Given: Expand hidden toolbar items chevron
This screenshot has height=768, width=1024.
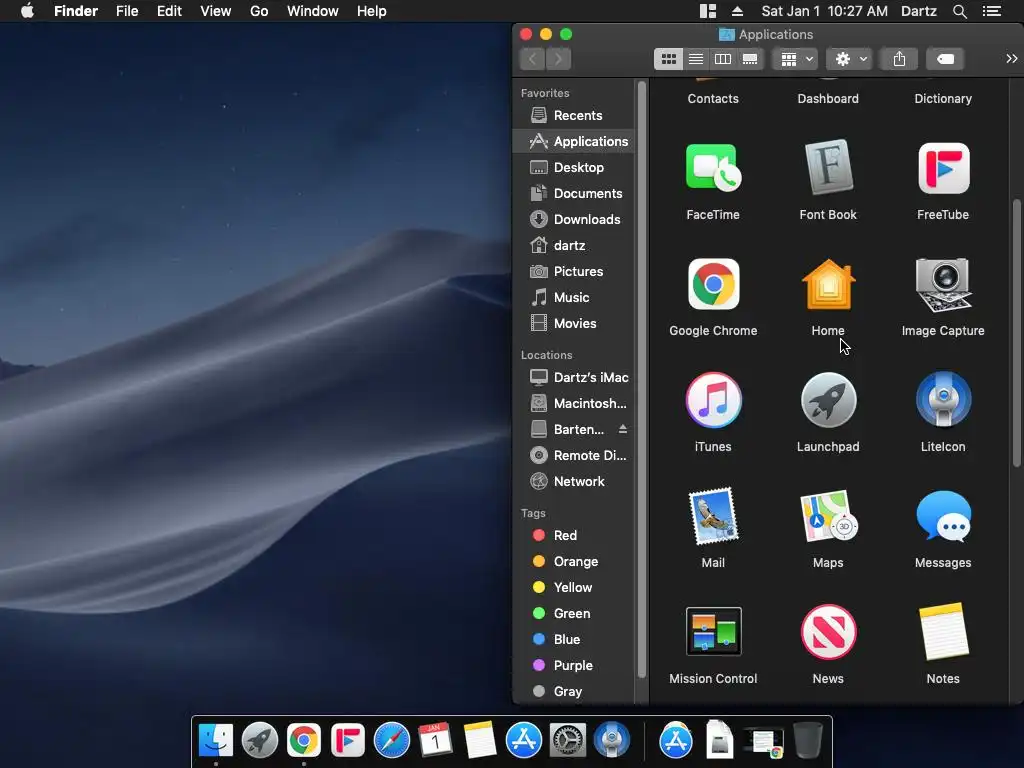Looking at the screenshot, I should pos(1012,59).
